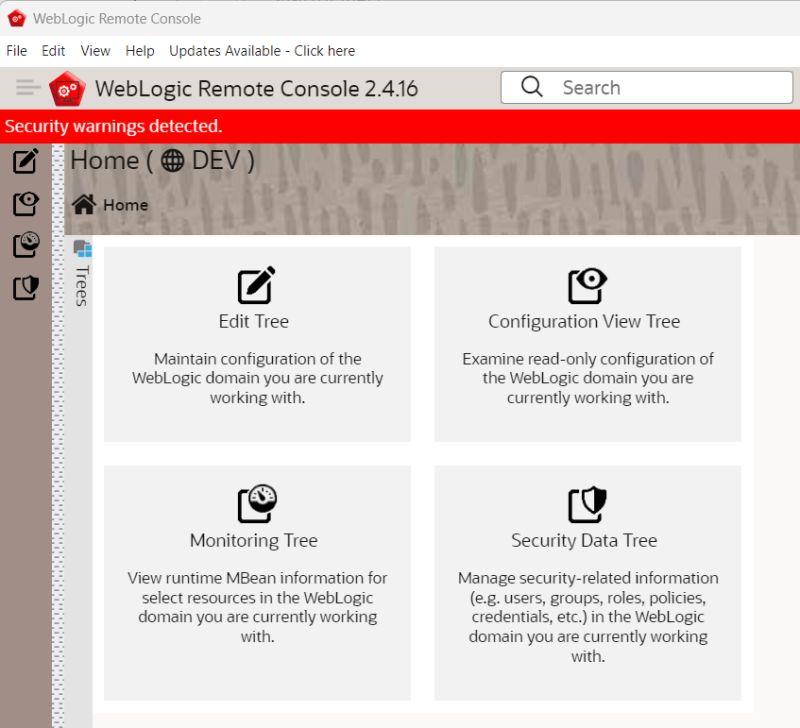Open Monitoring Tree sidebar icon
Image resolution: width=800 pixels, height=728 pixels.
click(x=26, y=245)
